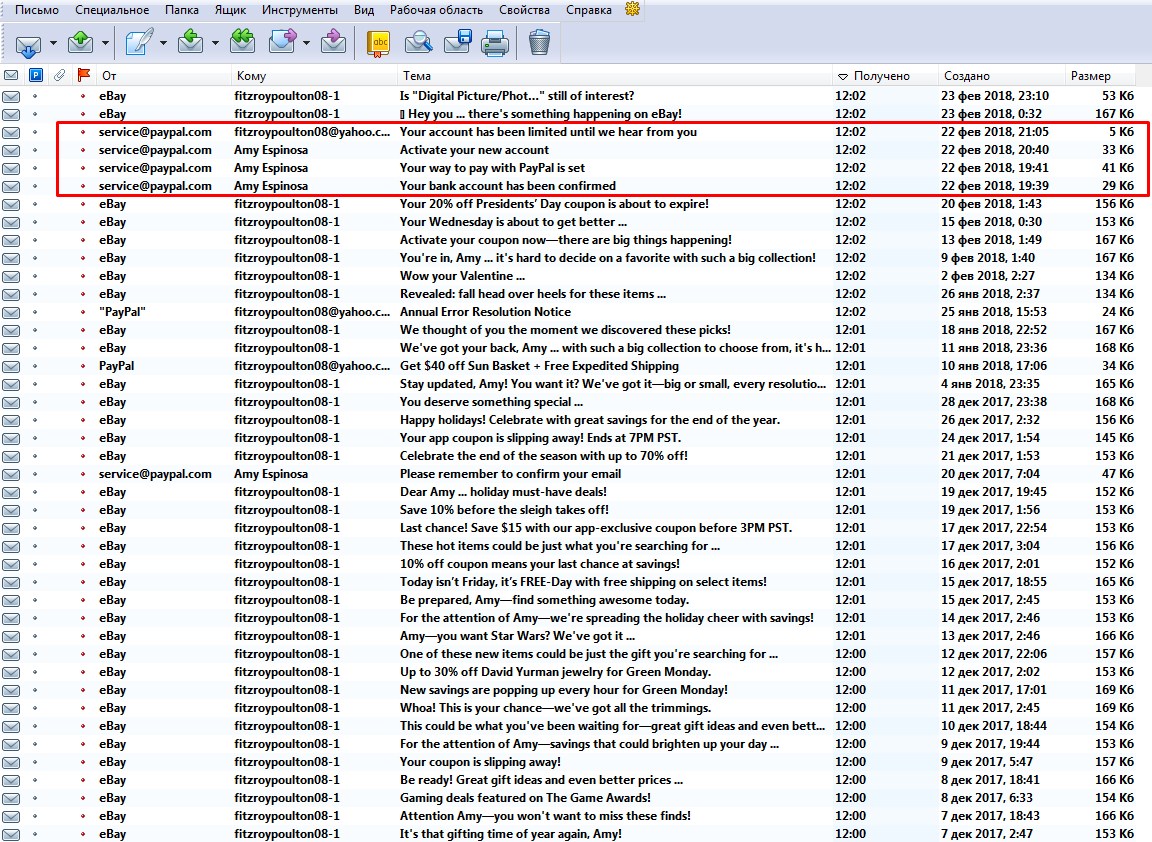Click the Reply All double-arrow icon
1152x842 pixels.
click(242, 43)
